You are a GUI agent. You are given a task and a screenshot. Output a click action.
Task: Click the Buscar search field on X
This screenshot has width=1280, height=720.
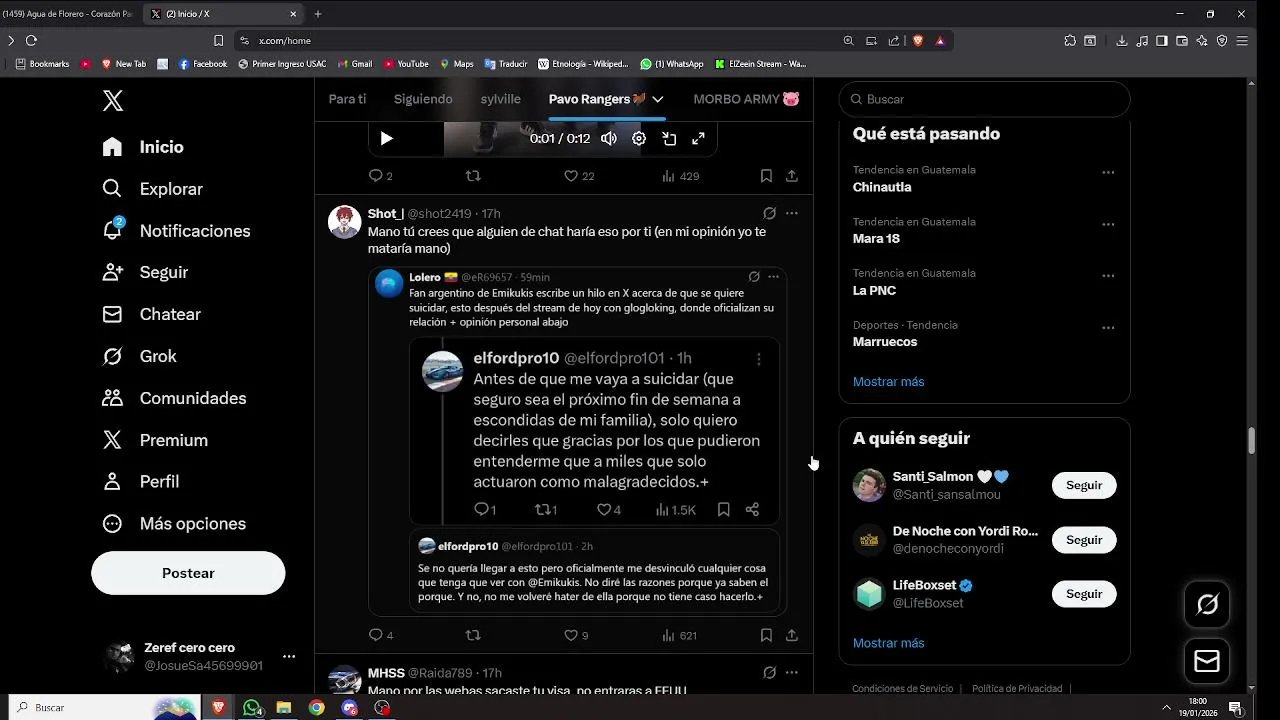[x=985, y=99]
